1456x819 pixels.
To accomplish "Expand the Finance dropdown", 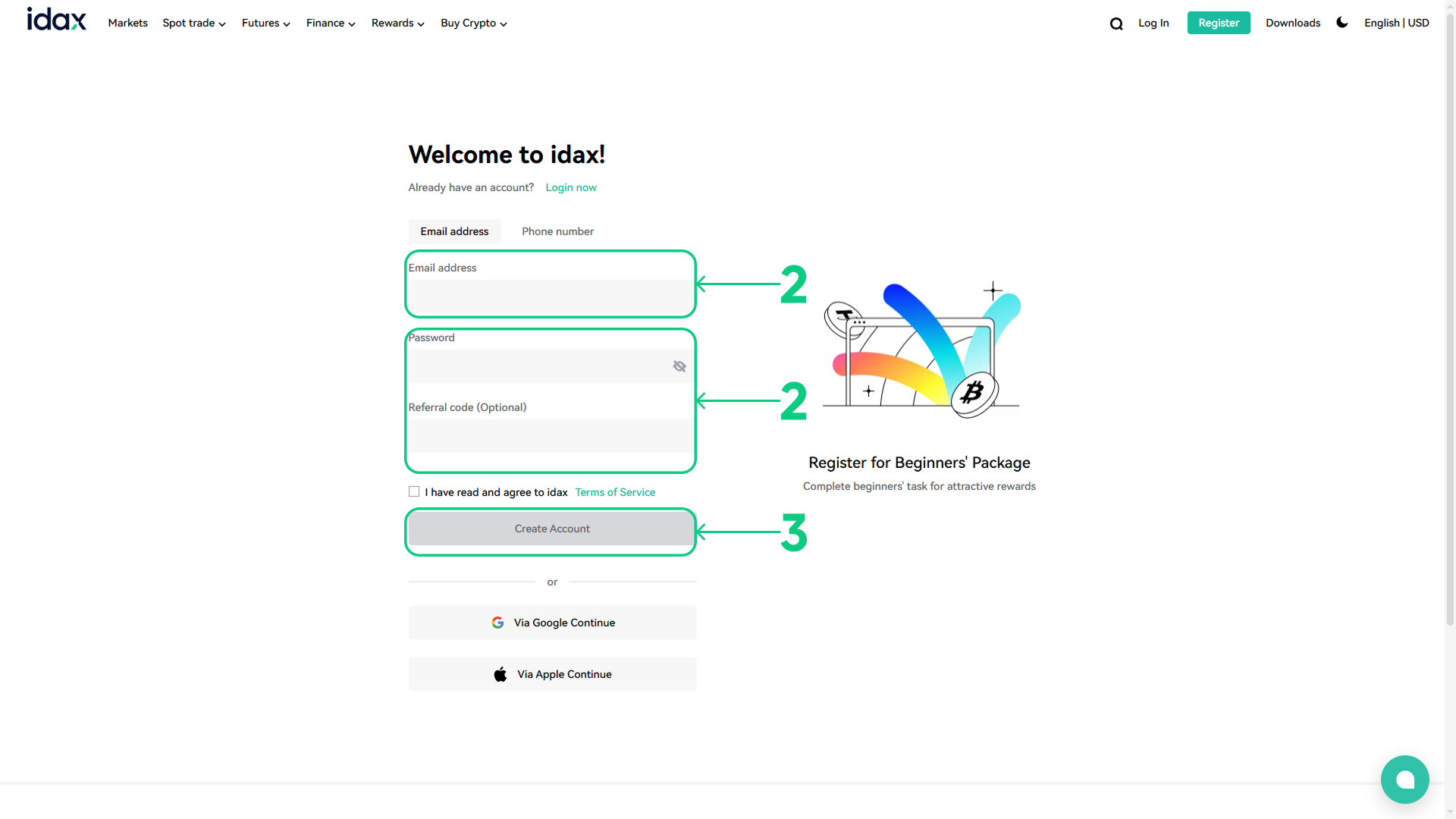I will [331, 24].
